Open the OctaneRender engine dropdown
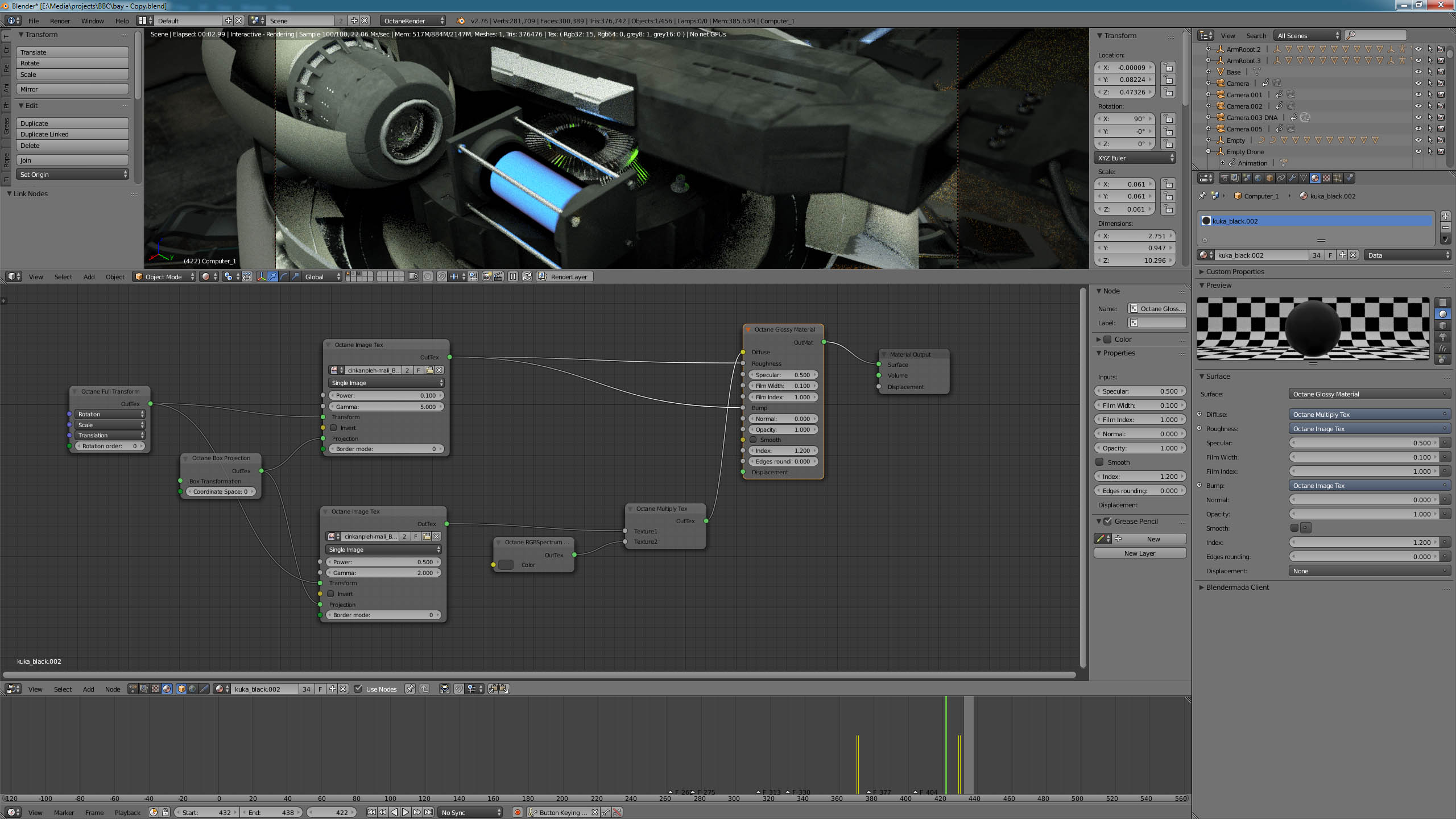The image size is (1456, 819). click(x=413, y=20)
